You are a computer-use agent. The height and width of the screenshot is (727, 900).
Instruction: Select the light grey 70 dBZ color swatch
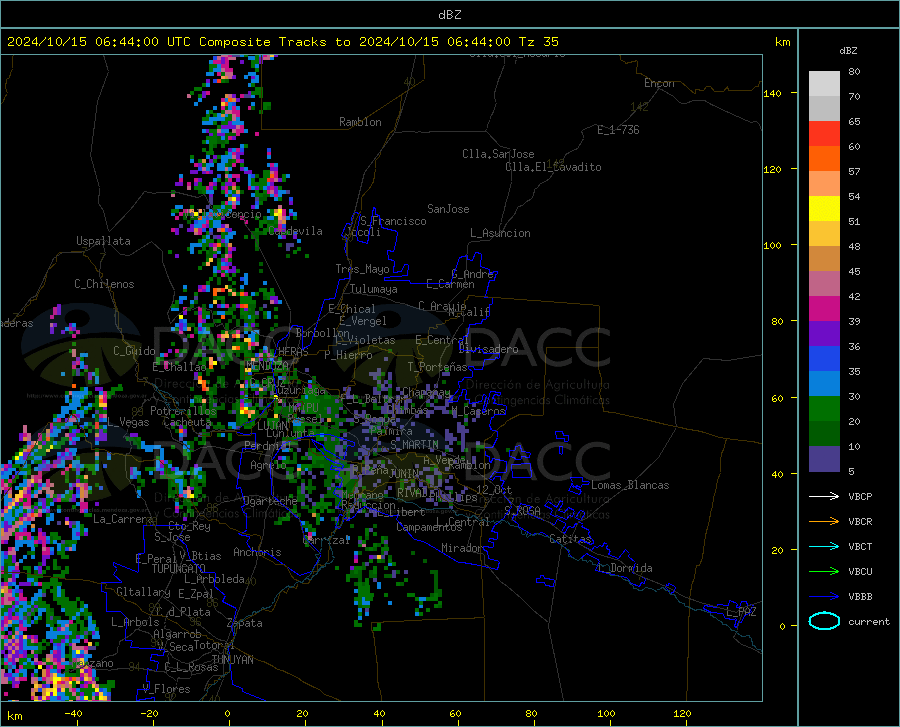(x=824, y=84)
